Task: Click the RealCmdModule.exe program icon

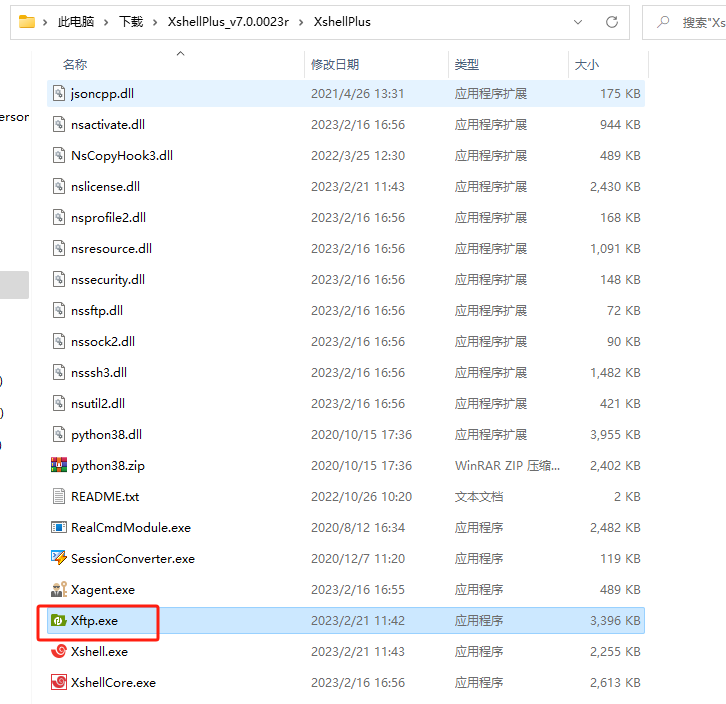Action: pos(59,527)
